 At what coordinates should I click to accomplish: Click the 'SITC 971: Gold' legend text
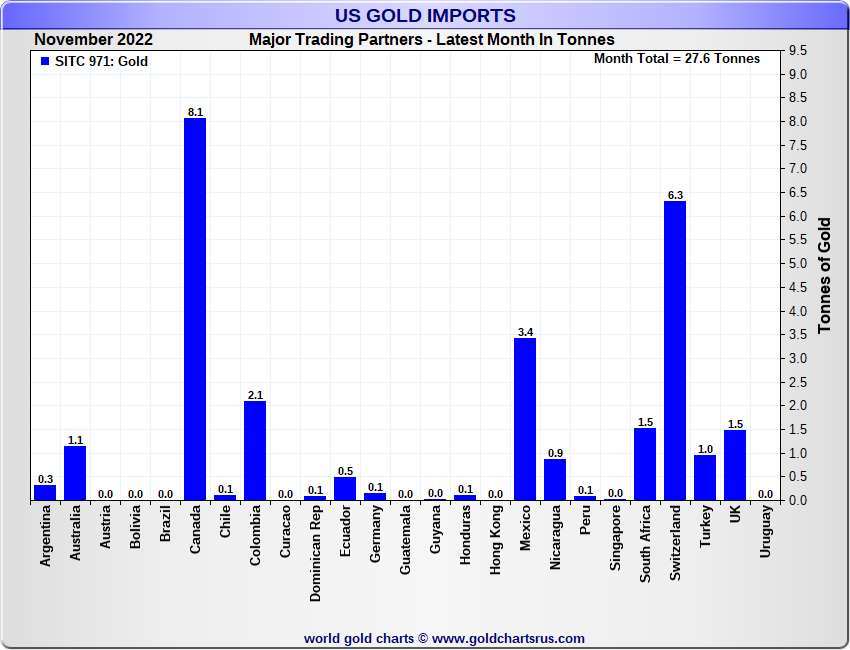pos(101,61)
